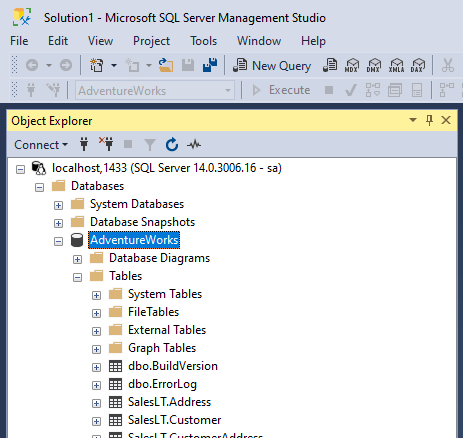Close the Object Explorer panel

pos(446,120)
